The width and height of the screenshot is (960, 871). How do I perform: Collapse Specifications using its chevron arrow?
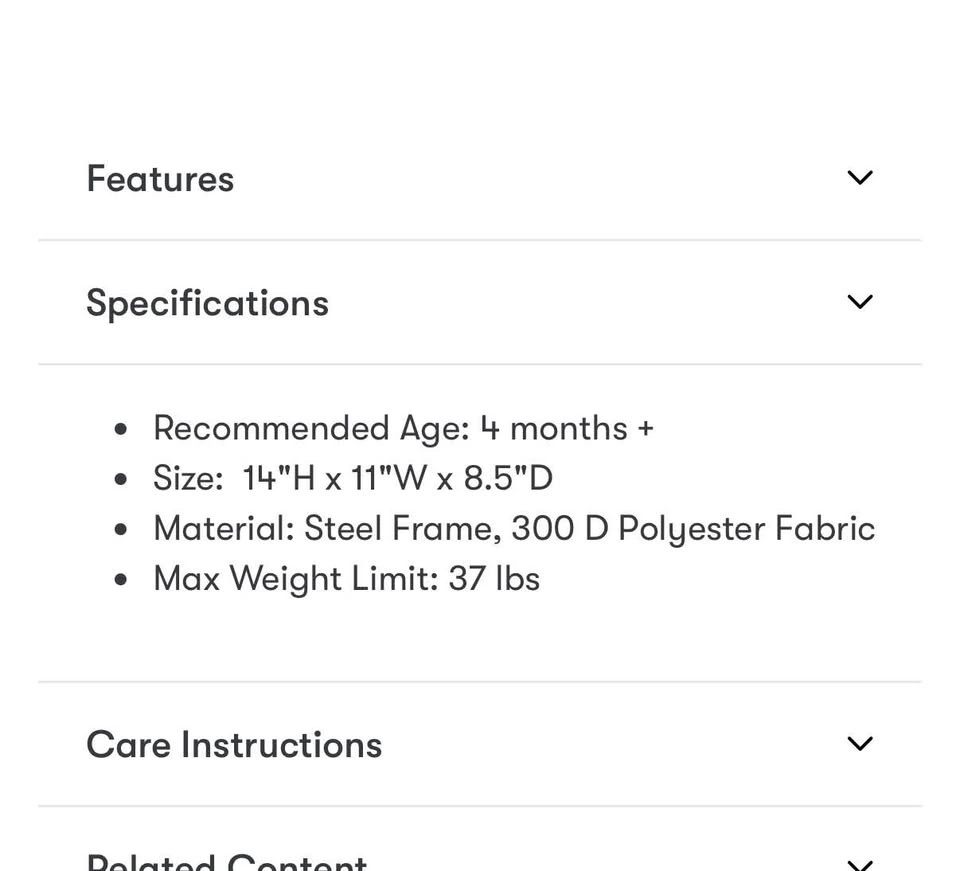860,302
